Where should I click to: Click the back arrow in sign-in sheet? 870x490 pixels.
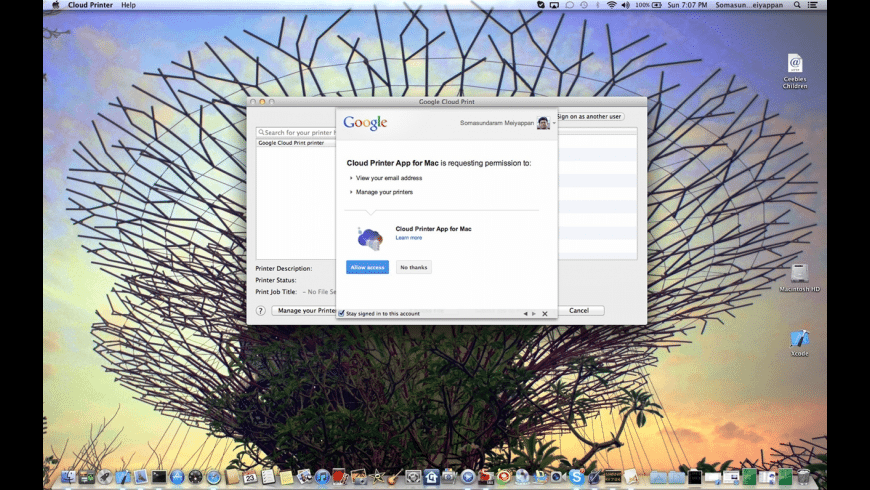(x=525, y=314)
